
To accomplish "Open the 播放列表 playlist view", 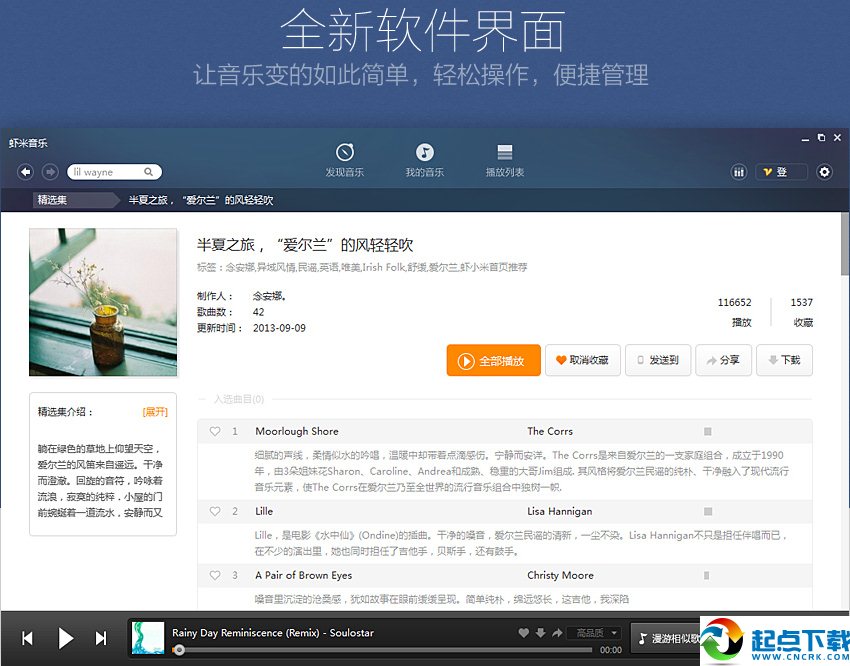I will tap(504, 159).
